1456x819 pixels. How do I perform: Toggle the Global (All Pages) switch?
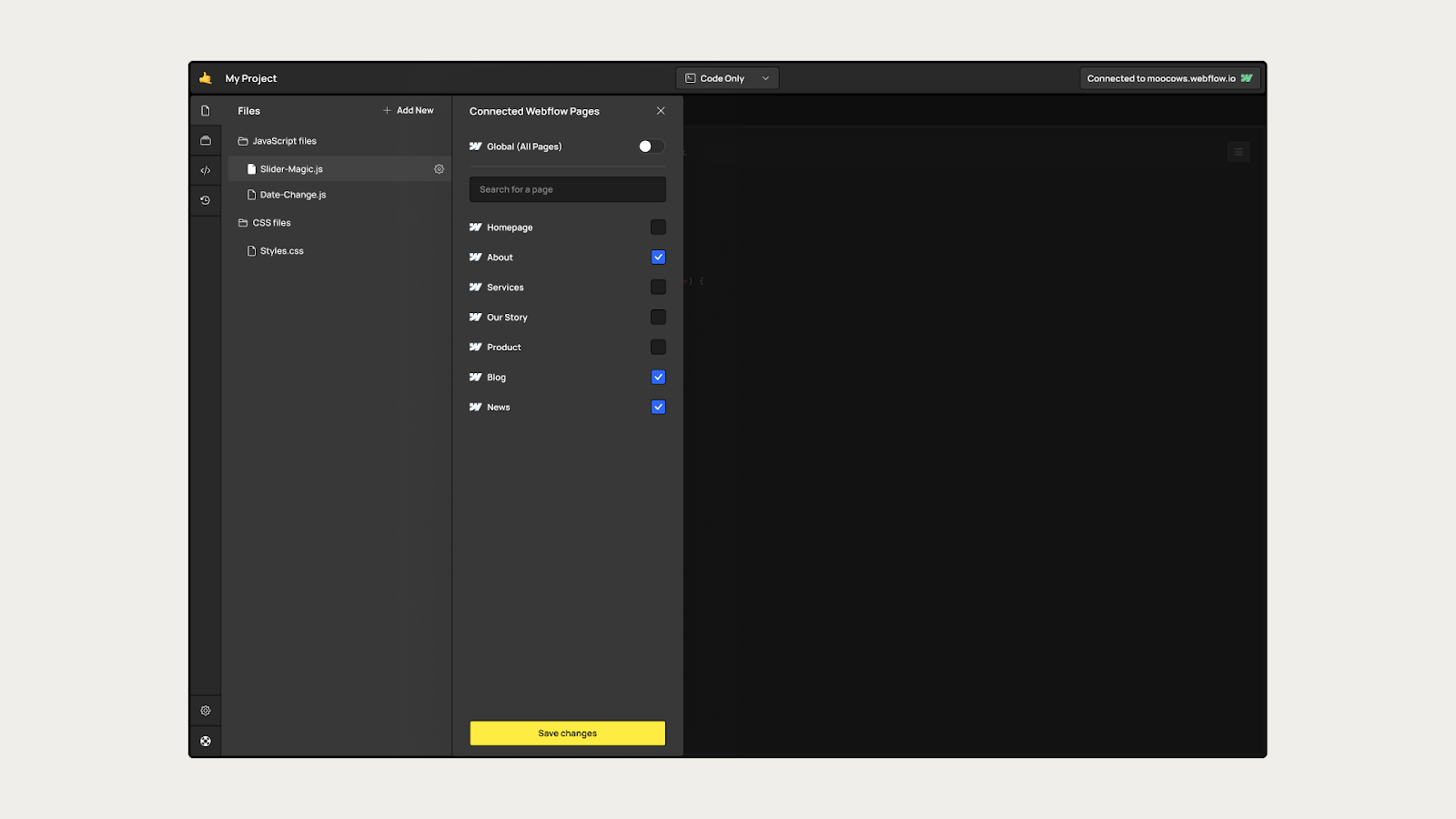click(x=651, y=147)
